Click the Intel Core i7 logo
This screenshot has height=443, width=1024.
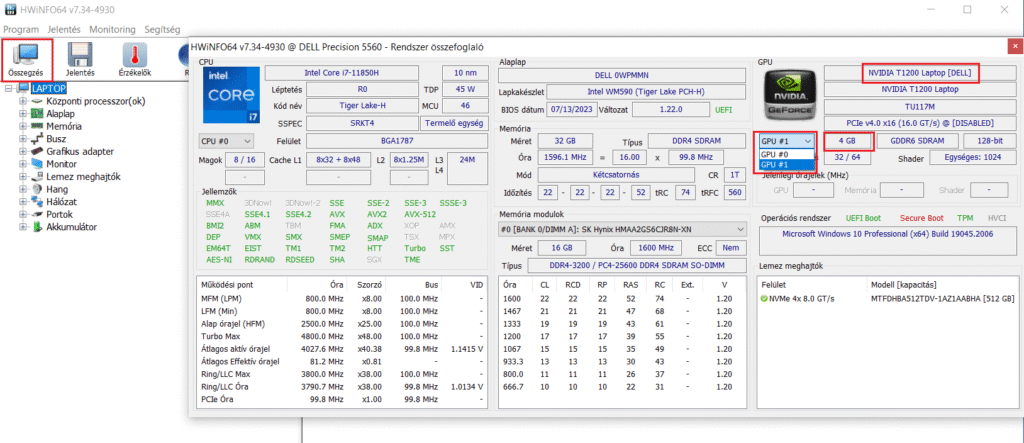229,96
